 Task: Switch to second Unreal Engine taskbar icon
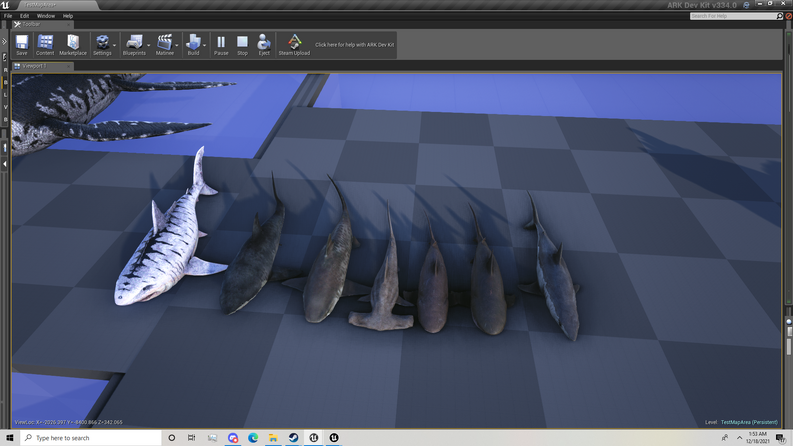tap(334, 437)
